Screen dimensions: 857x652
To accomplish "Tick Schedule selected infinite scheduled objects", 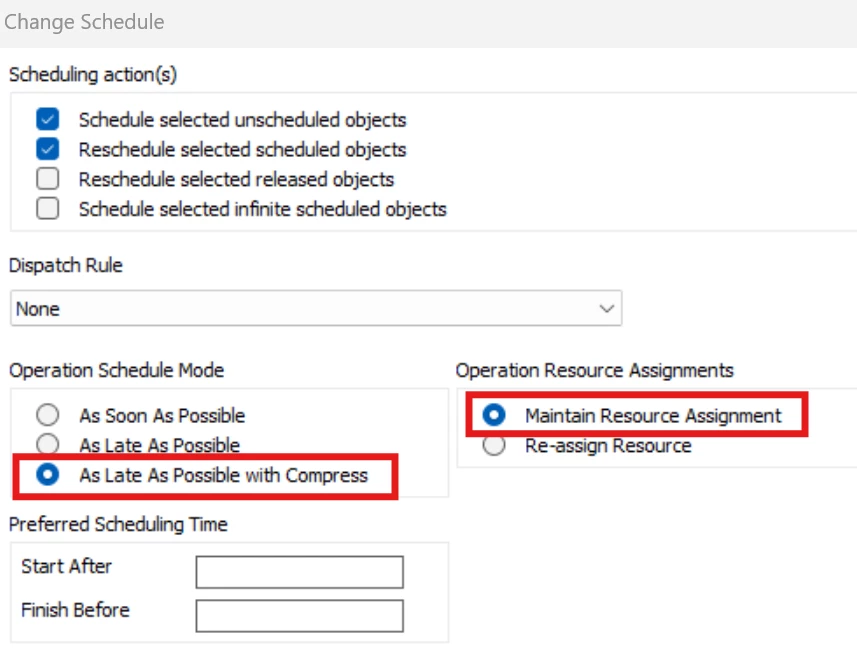I will click(x=47, y=210).
